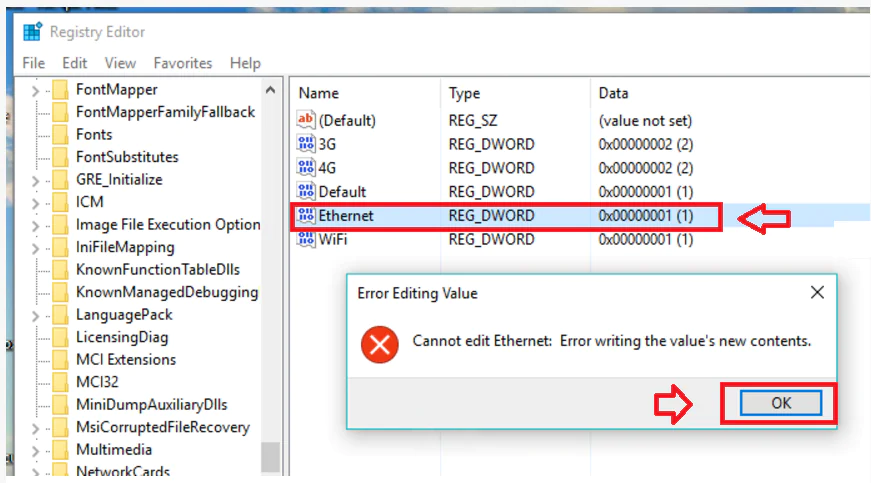Select the MiniDumpAuxiliaryDlls tree key
Image resolution: width=871 pixels, height=483 pixels.
152,405
